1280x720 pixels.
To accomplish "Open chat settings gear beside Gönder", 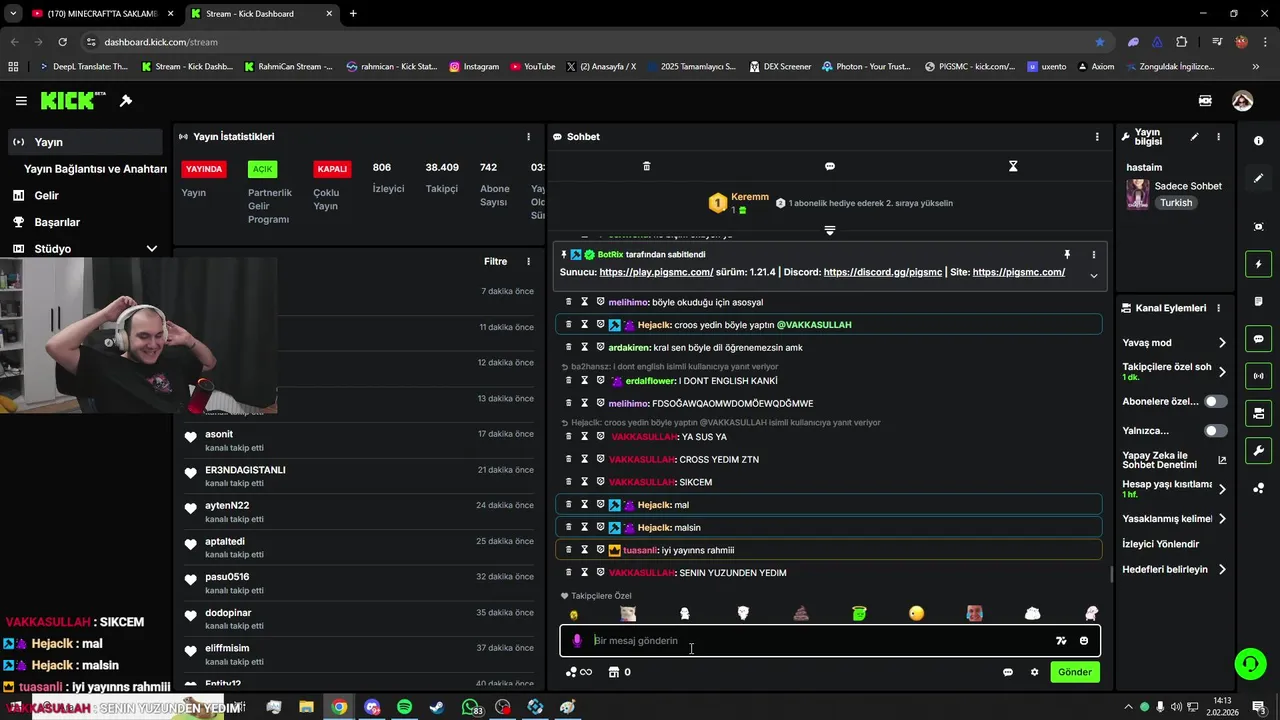I will pos(1034,672).
